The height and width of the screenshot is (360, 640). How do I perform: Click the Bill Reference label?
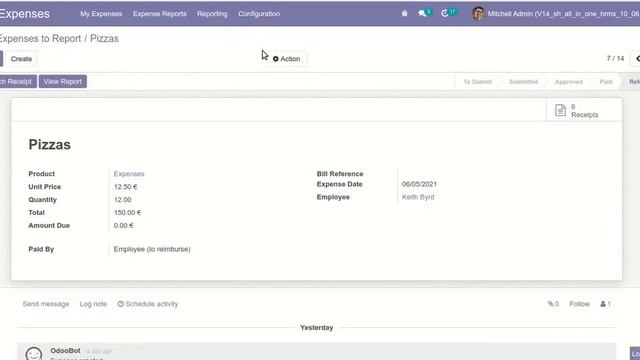(x=340, y=174)
